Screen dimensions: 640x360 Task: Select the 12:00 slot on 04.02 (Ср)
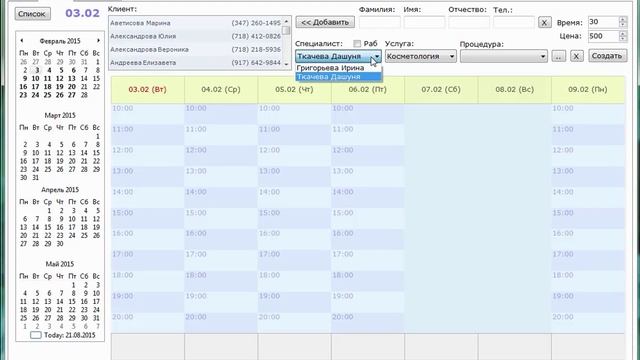[221, 156]
